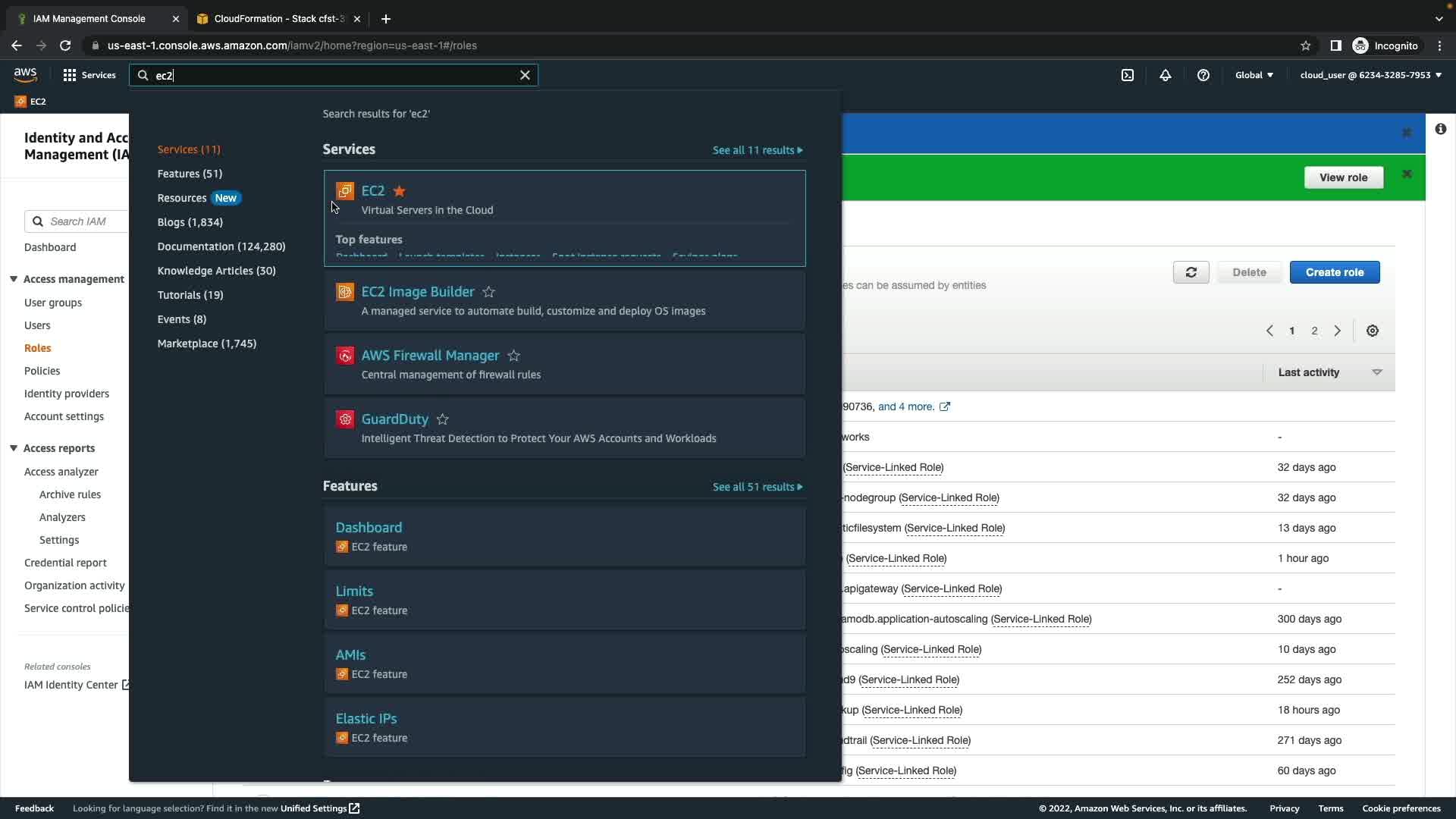This screenshot has width=1456, height=819.
Task: Refresh the roles table
Action: (1191, 272)
